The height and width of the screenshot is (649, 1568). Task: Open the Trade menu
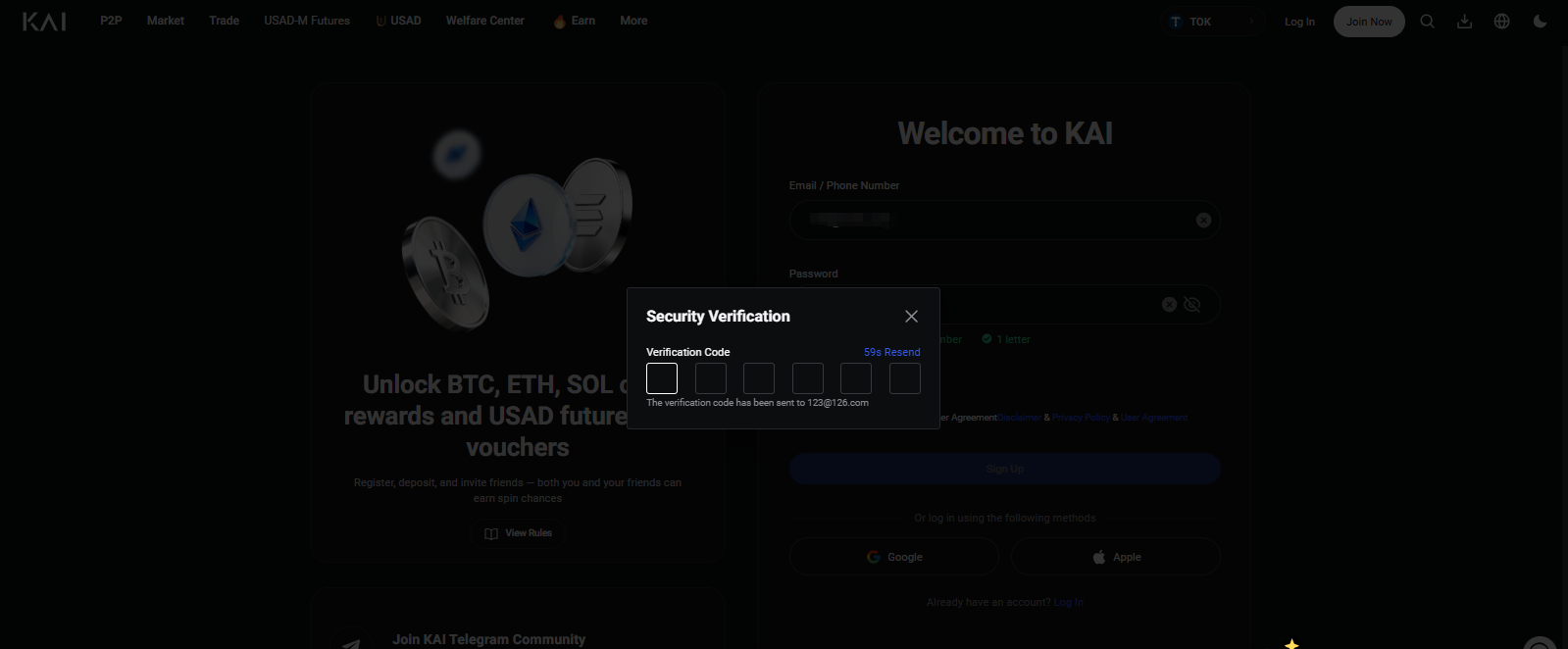(224, 21)
